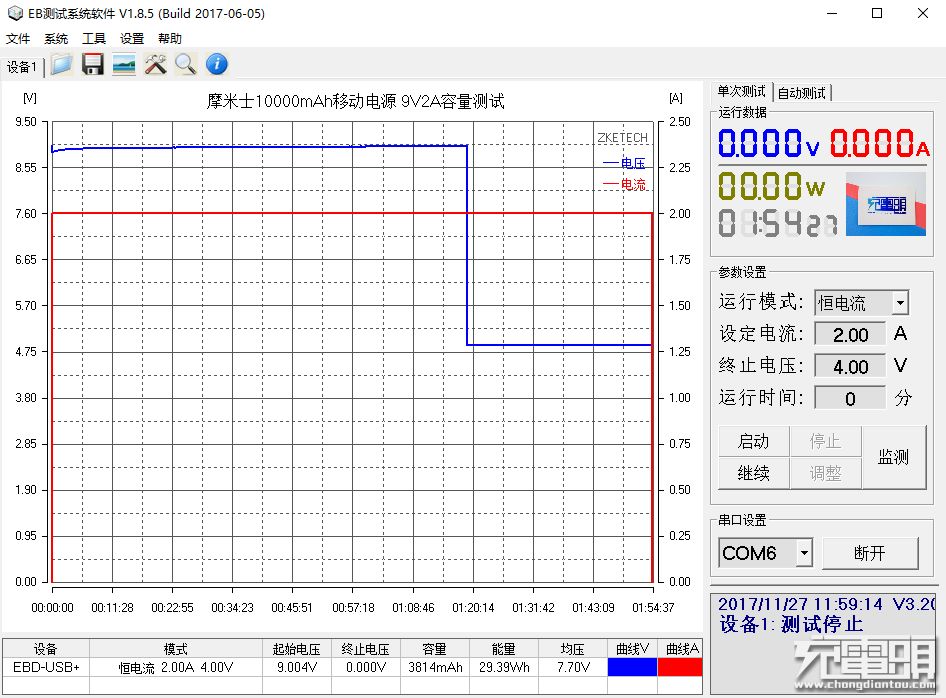Viewport: 946px width, 698px height.
Task: Open the 恒电流 mode combo box
Action: [x=862, y=303]
